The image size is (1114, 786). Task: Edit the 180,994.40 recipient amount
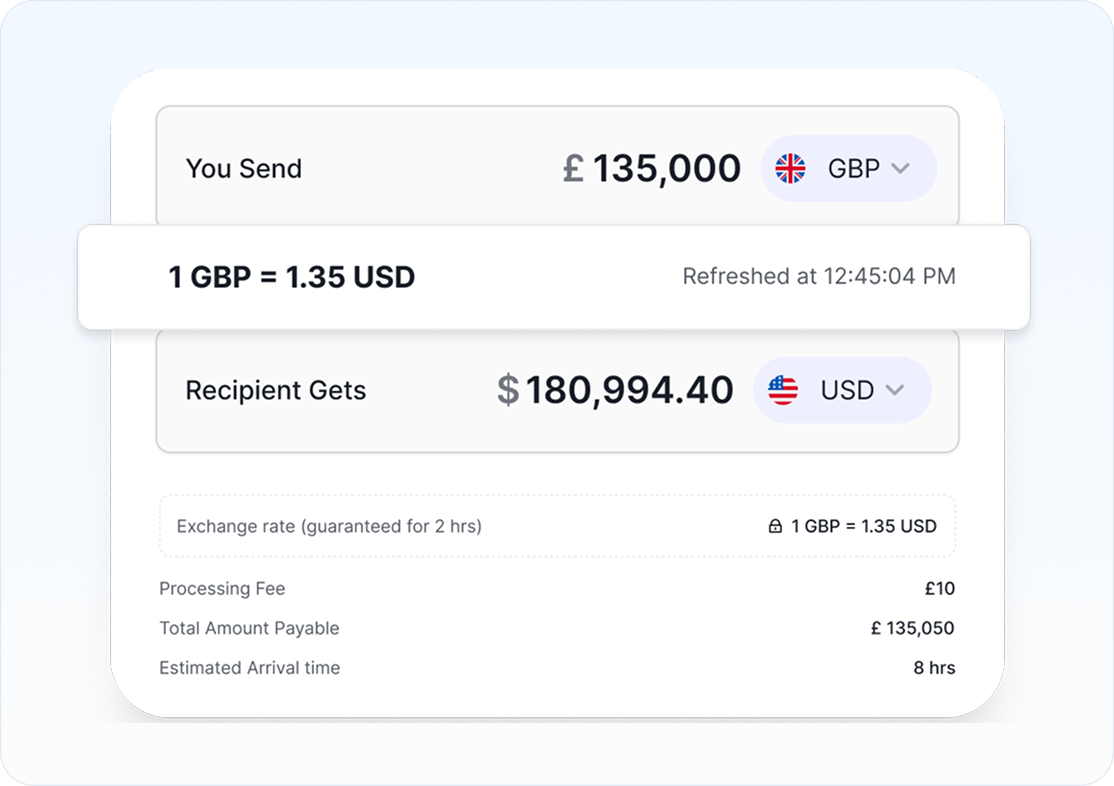(x=630, y=390)
